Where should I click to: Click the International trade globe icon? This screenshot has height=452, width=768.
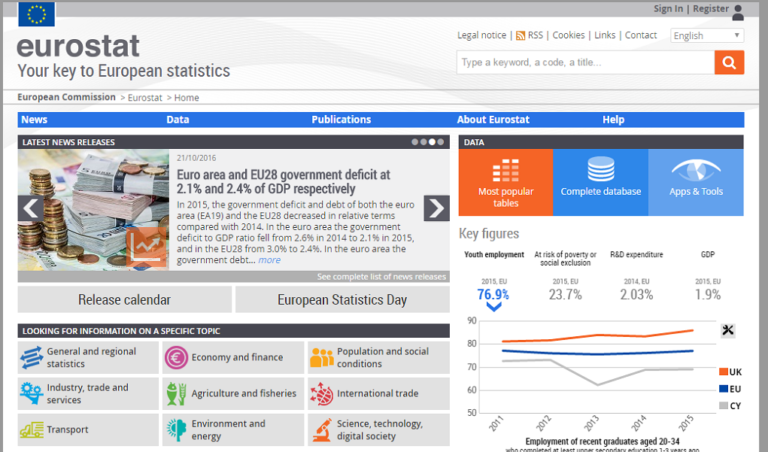pos(321,394)
